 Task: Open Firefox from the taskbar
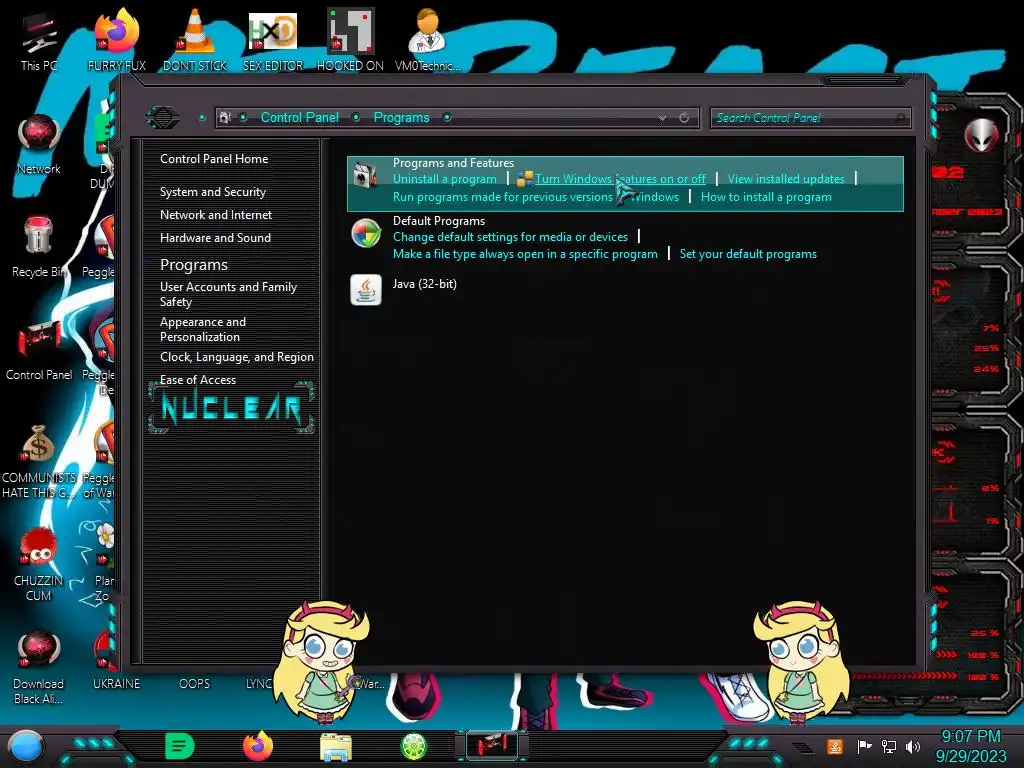click(x=258, y=746)
